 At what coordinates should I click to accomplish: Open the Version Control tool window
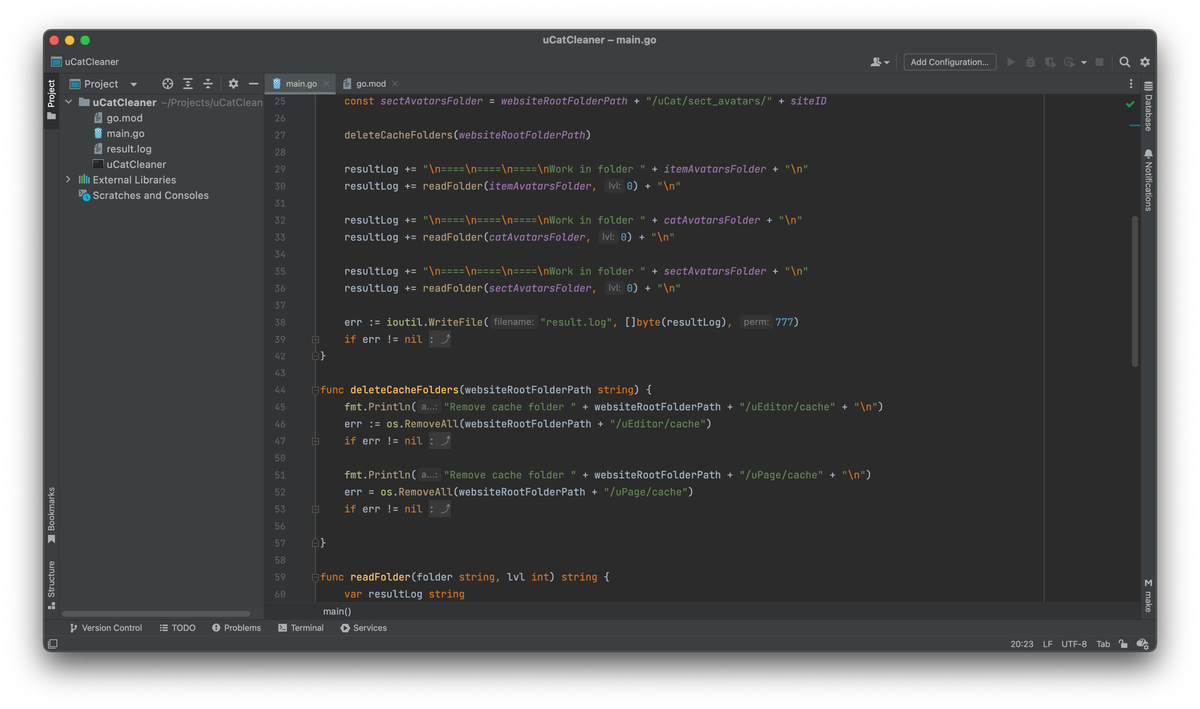(x=106, y=628)
